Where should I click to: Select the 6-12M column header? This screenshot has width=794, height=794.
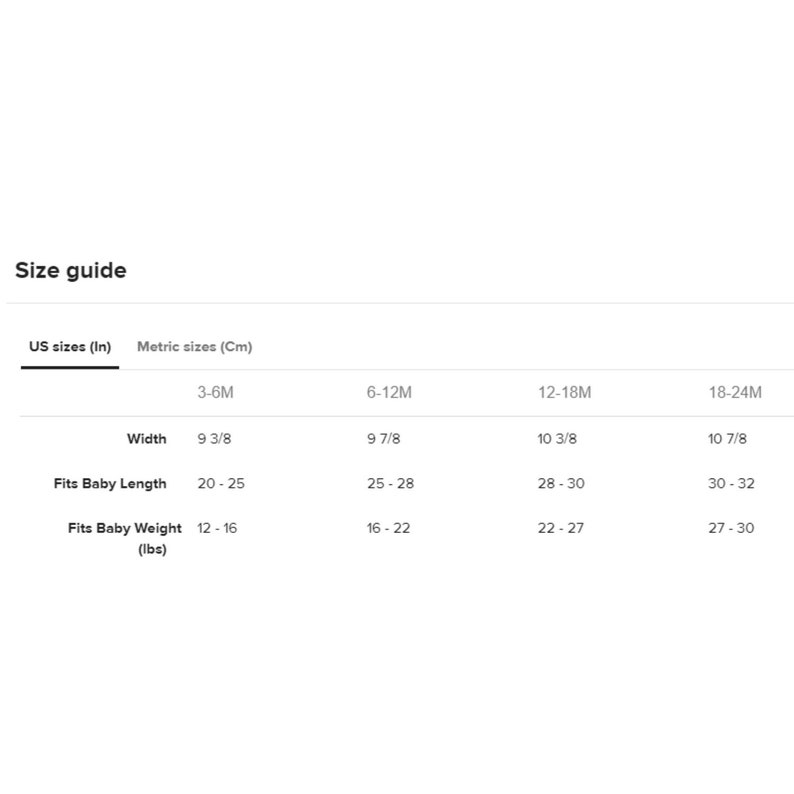click(389, 392)
